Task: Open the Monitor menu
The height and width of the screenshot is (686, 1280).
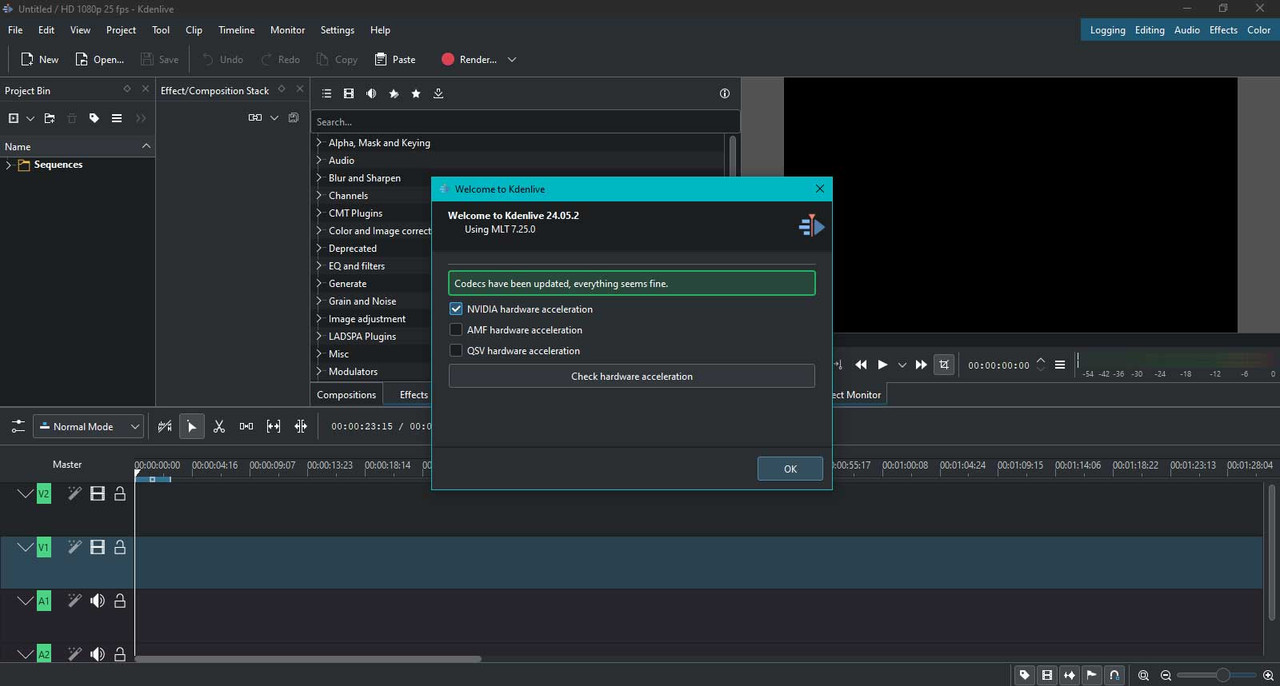Action: [287, 30]
